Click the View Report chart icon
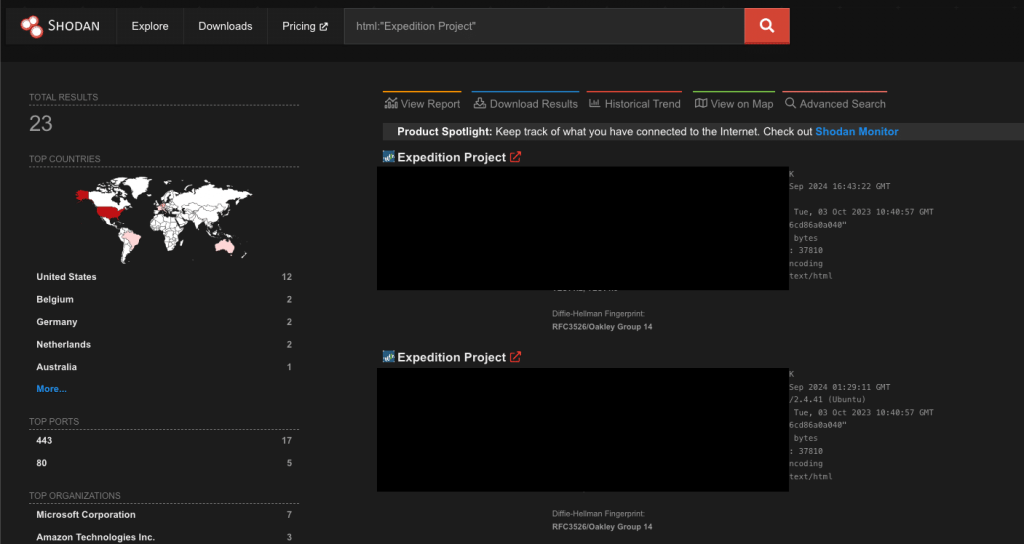Image resolution: width=1024 pixels, height=544 pixels. coord(391,103)
